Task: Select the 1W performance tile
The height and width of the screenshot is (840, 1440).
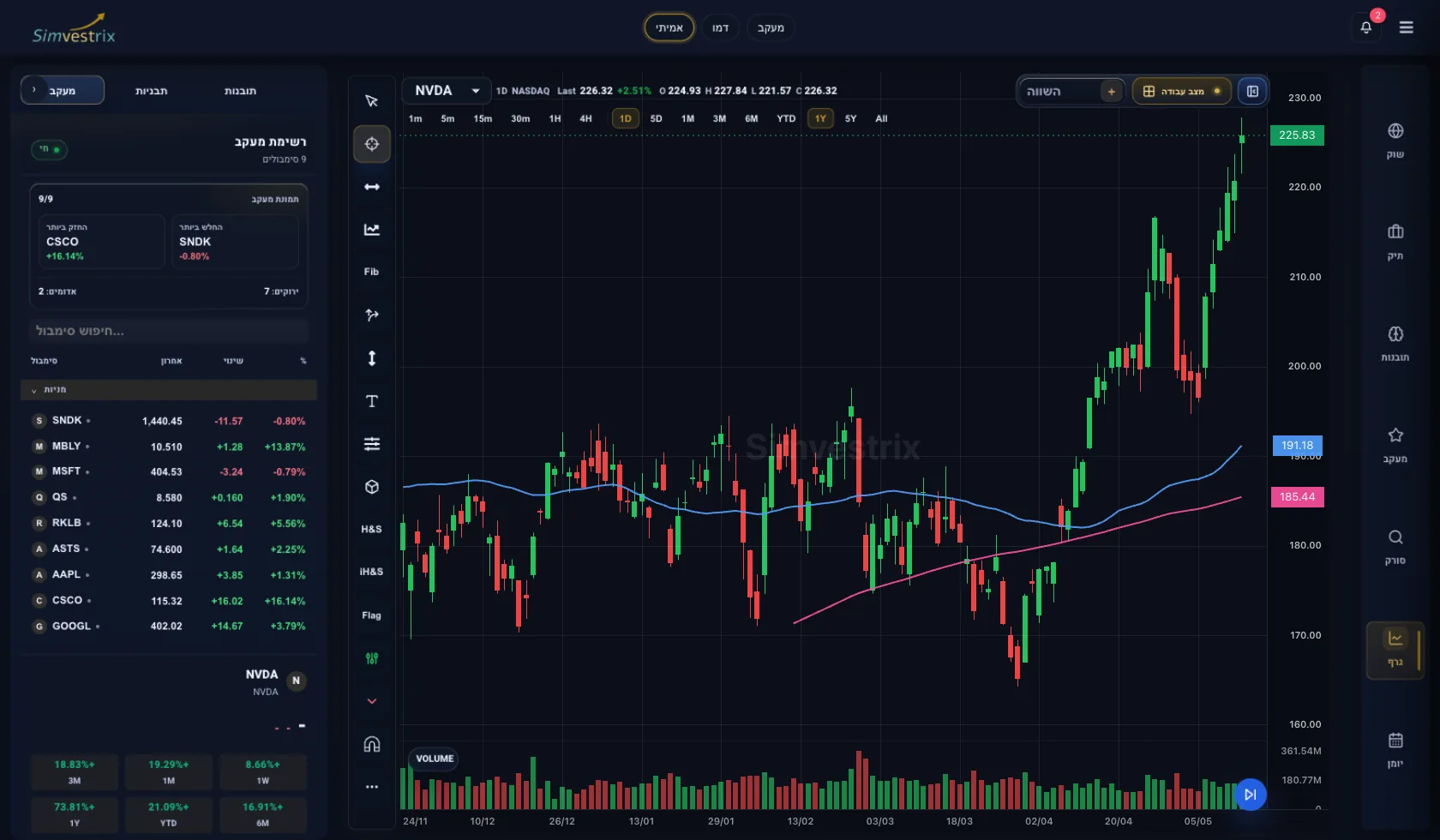Action: (x=263, y=771)
